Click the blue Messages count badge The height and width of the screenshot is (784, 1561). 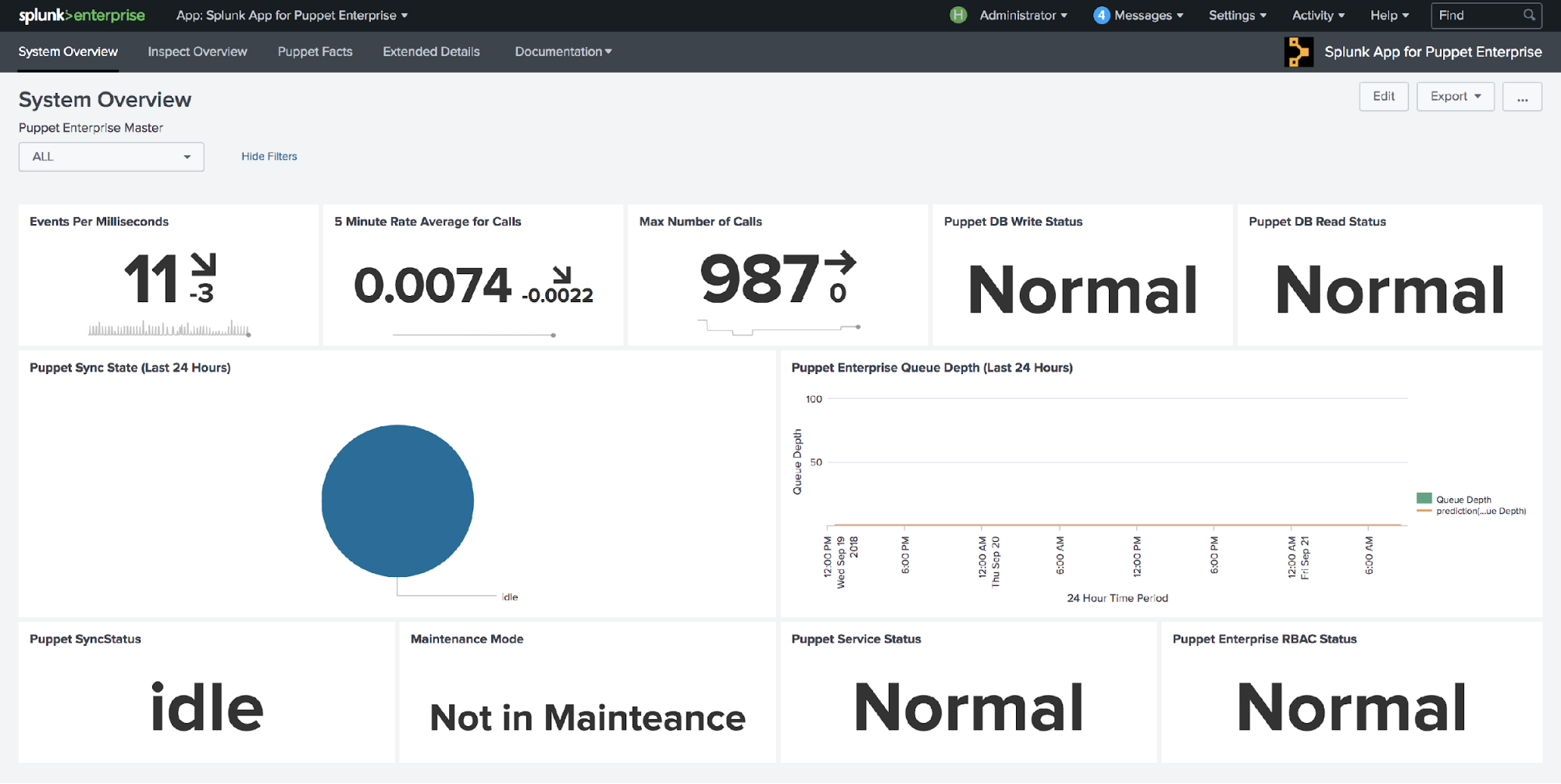pyautogui.click(x=1101, y=15)
